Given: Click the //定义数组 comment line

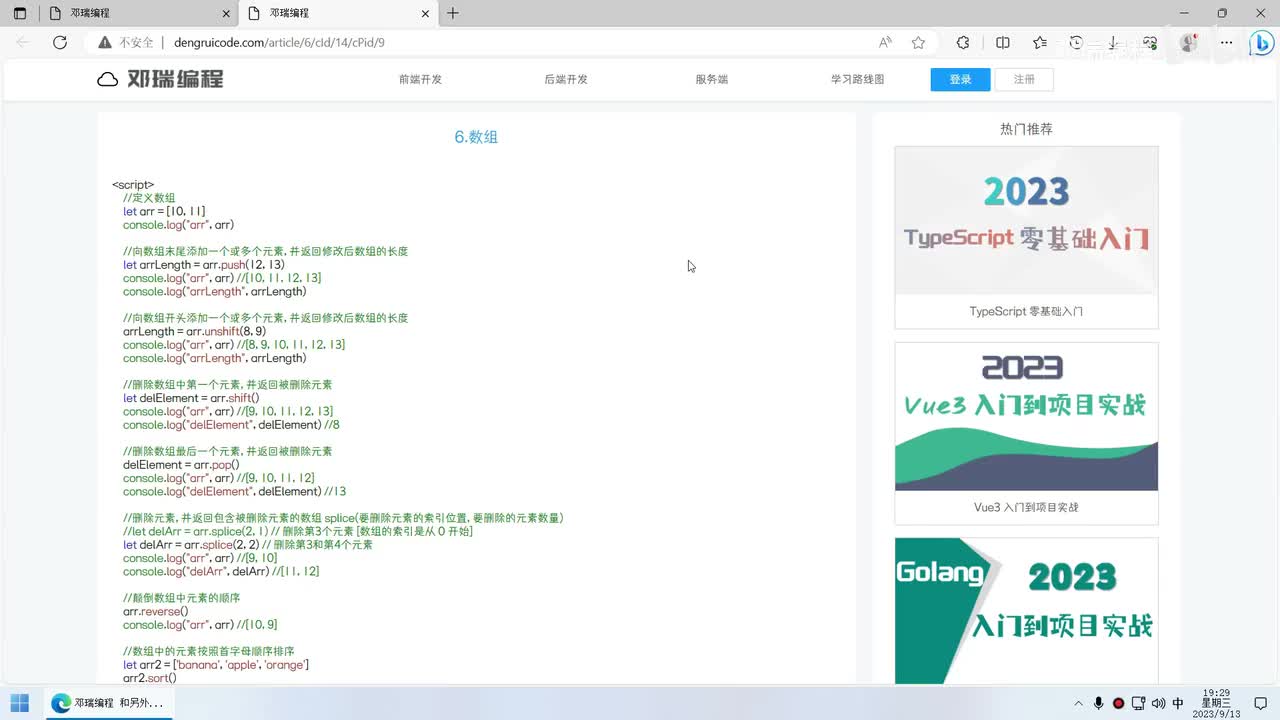Looking at the screenshot, I should 149,198.
